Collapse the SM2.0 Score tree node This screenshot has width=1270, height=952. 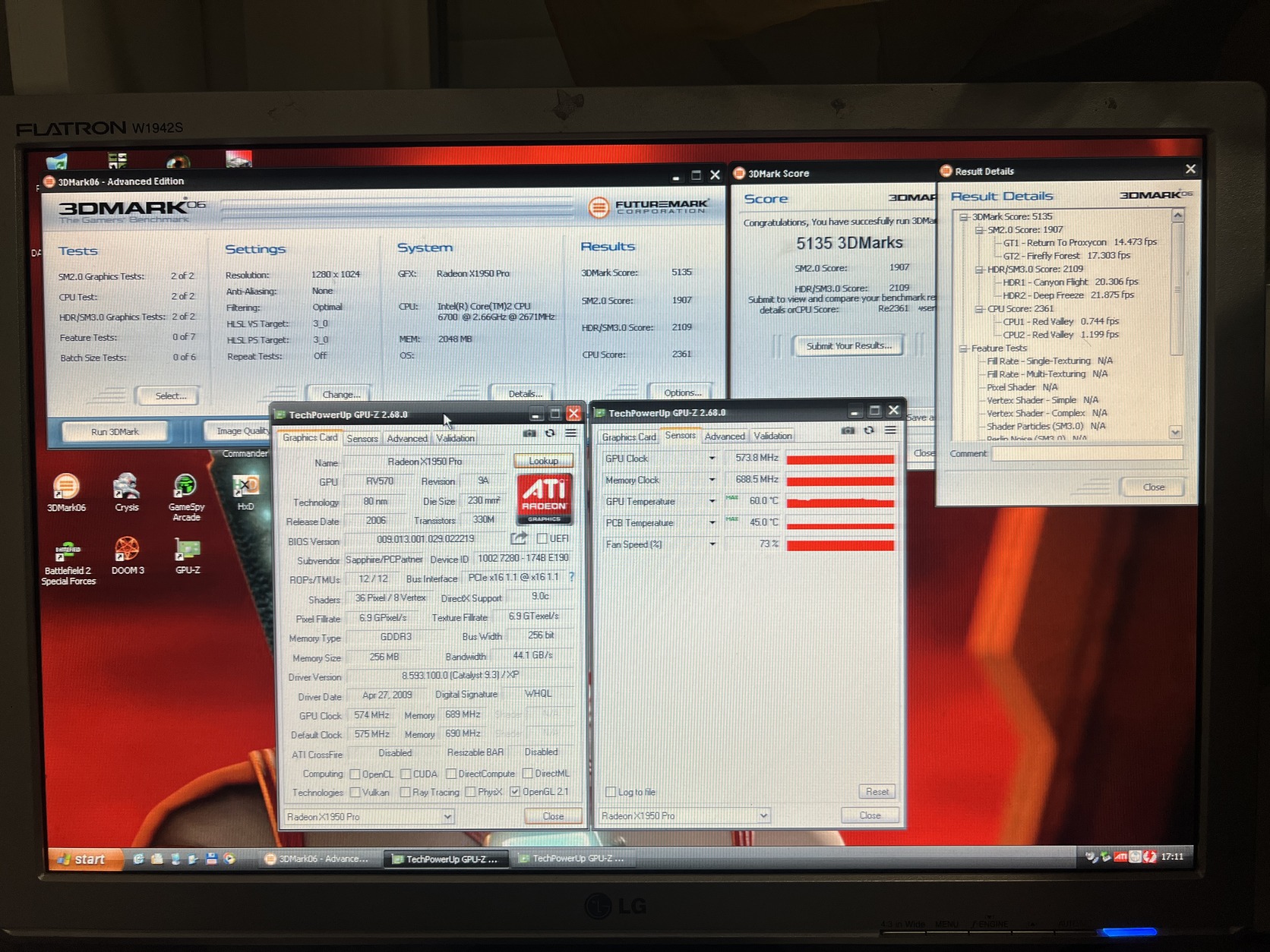[x=979, y=230]
